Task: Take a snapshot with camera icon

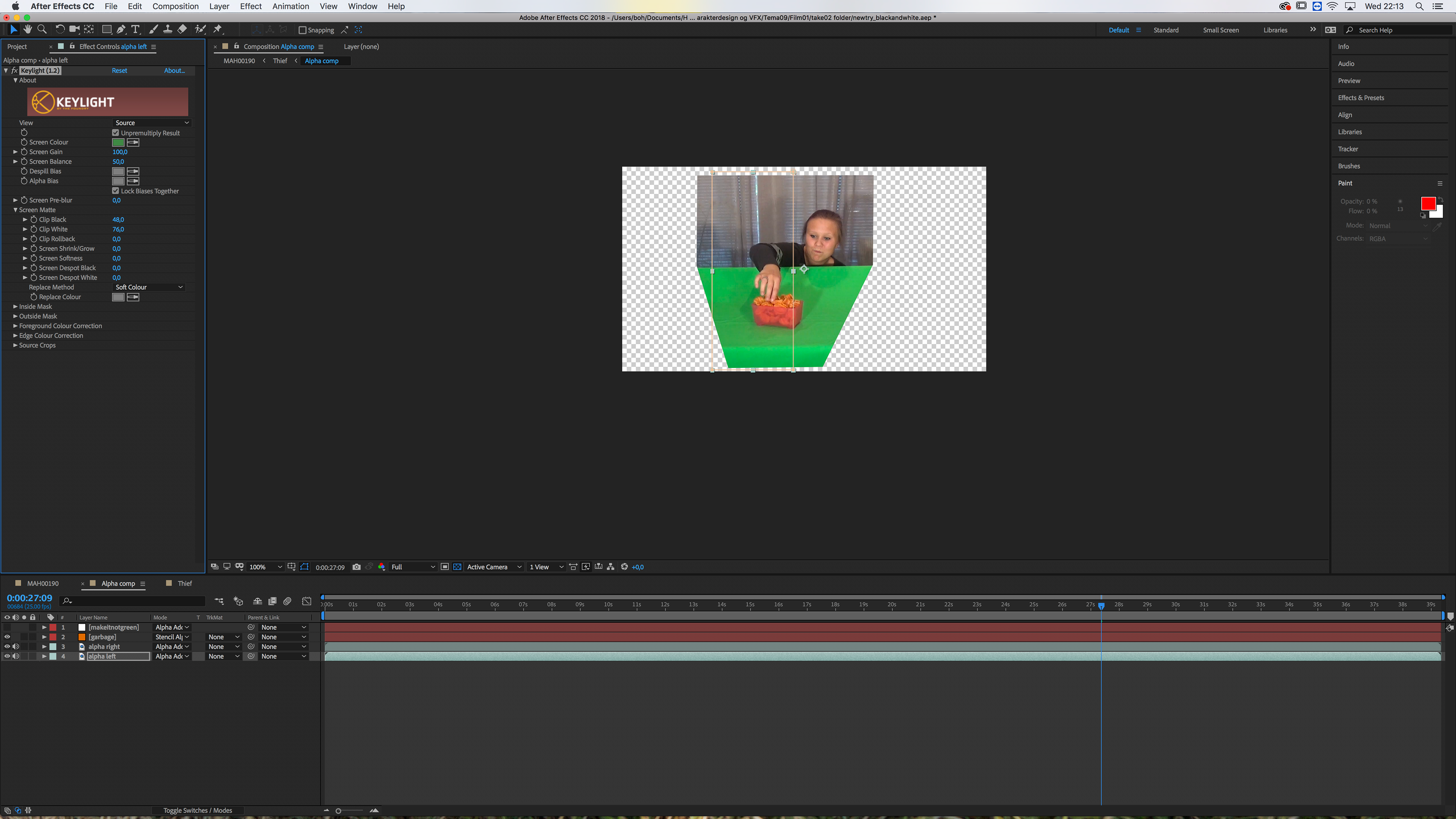Action: (356, 567)
